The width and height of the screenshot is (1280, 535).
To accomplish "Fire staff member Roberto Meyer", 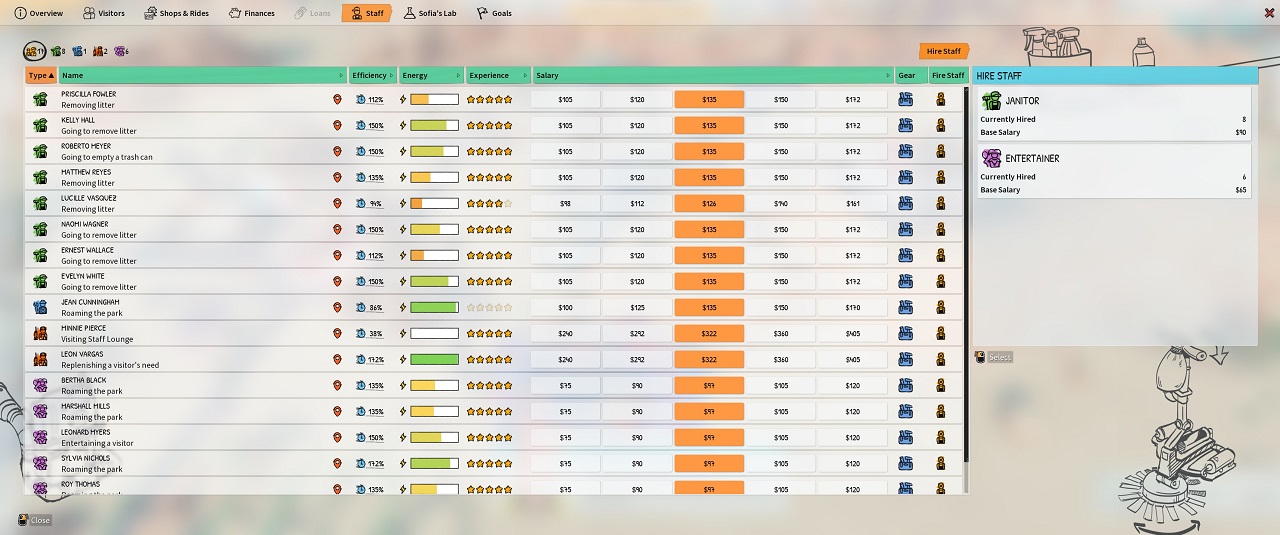I will [940, 151].
